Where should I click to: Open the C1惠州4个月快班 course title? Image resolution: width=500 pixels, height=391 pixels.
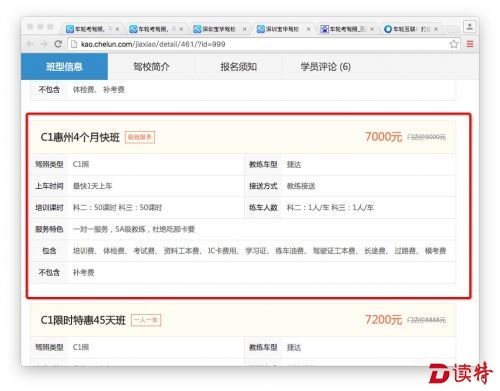tap(80, 137)
